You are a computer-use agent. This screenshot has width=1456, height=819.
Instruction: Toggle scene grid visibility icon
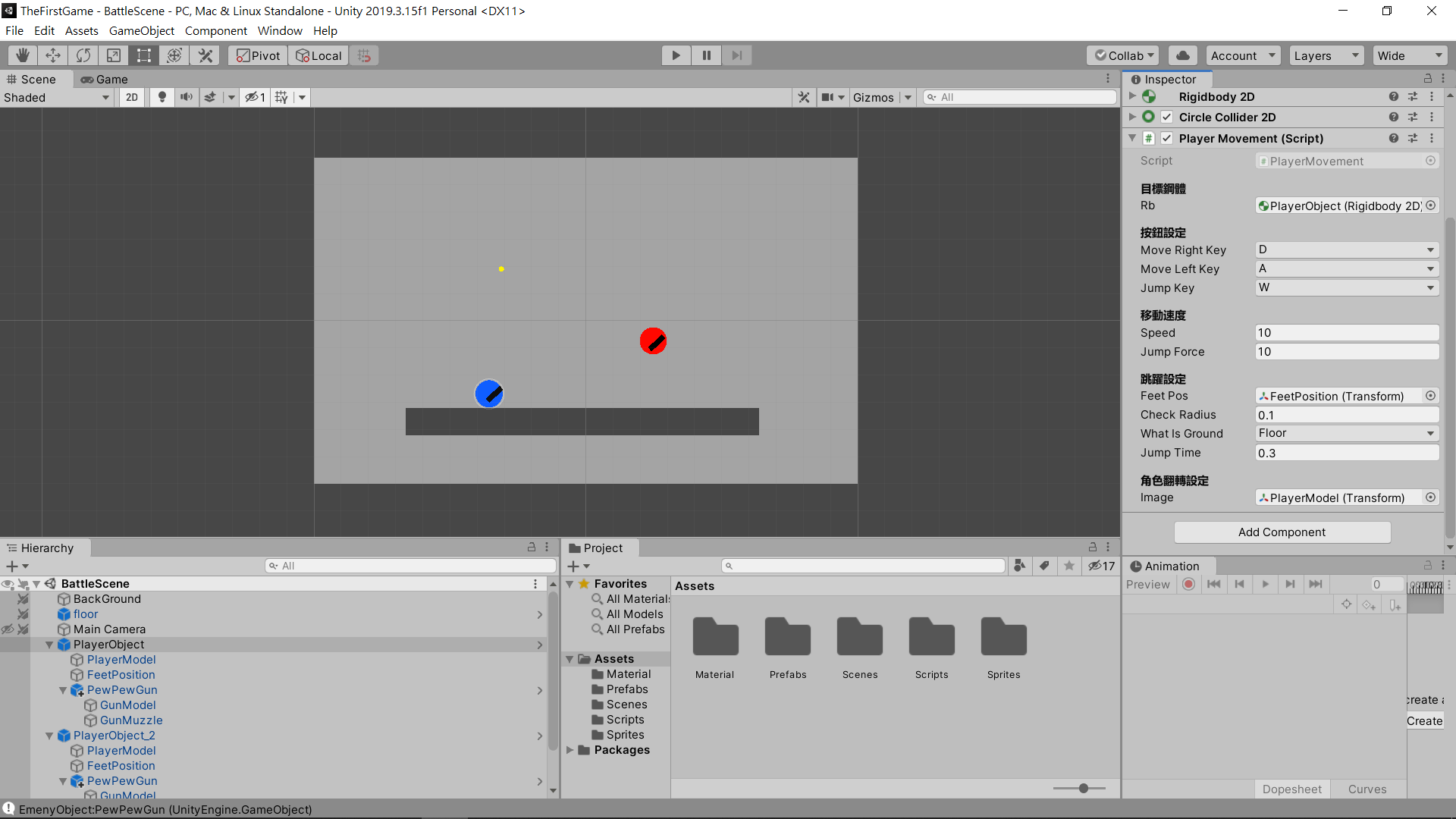281,97
